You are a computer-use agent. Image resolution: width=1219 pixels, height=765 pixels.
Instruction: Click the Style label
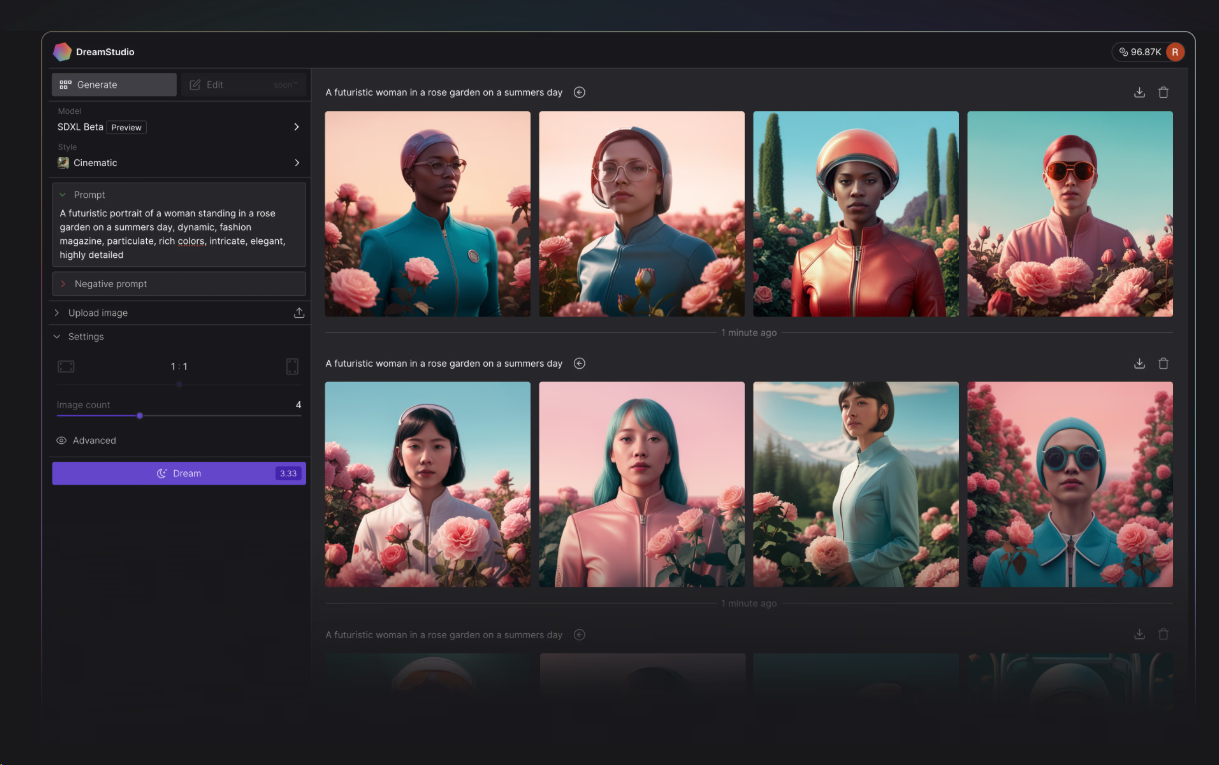point(67,147)
